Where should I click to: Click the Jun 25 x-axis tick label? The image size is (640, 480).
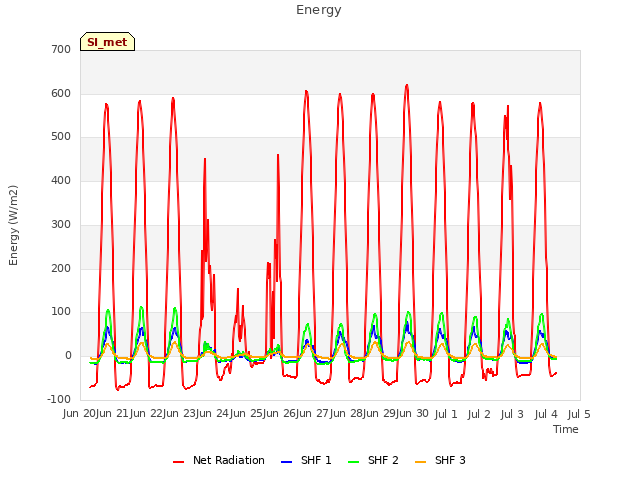[247, 414]
